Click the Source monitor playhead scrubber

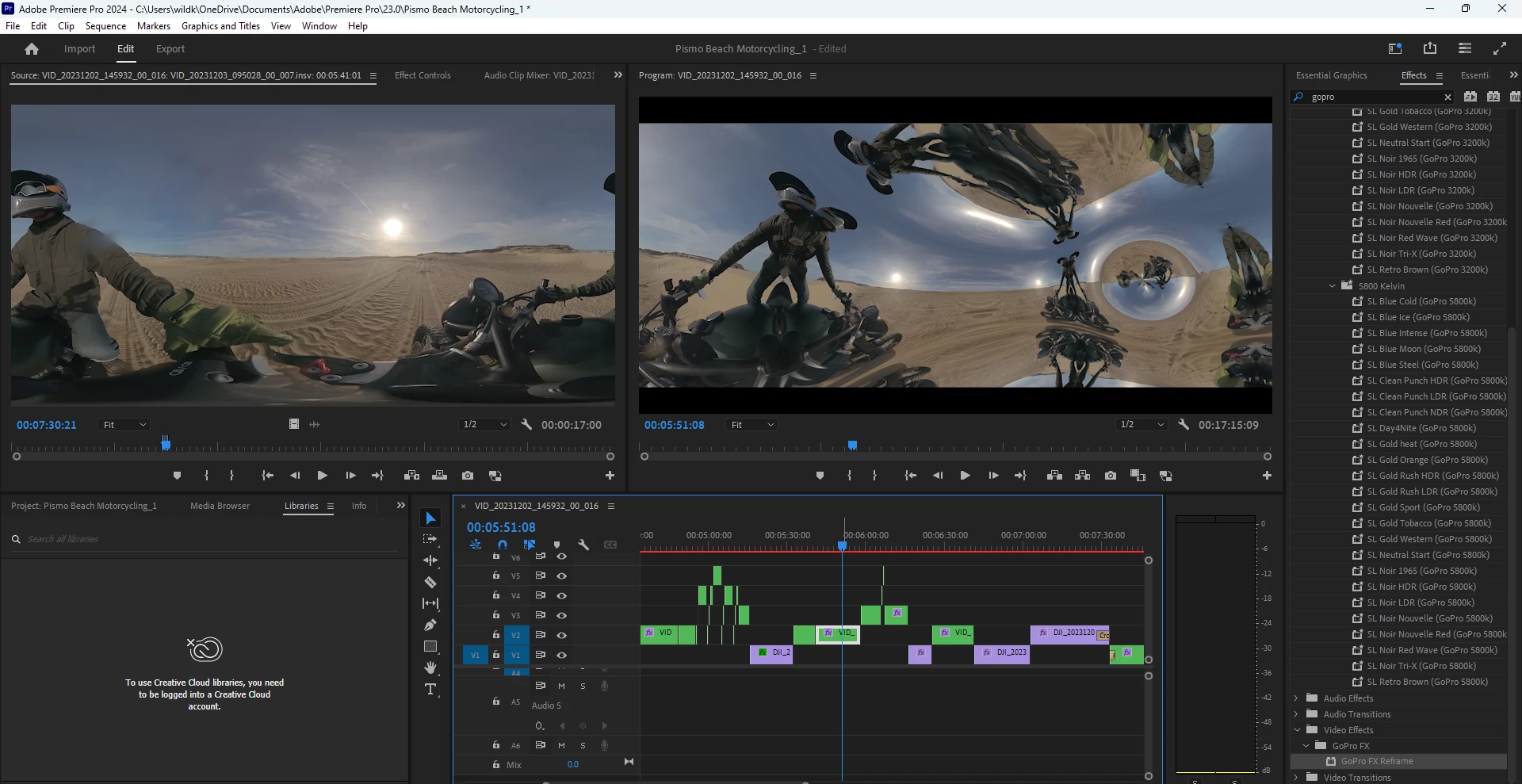[166, 444]
